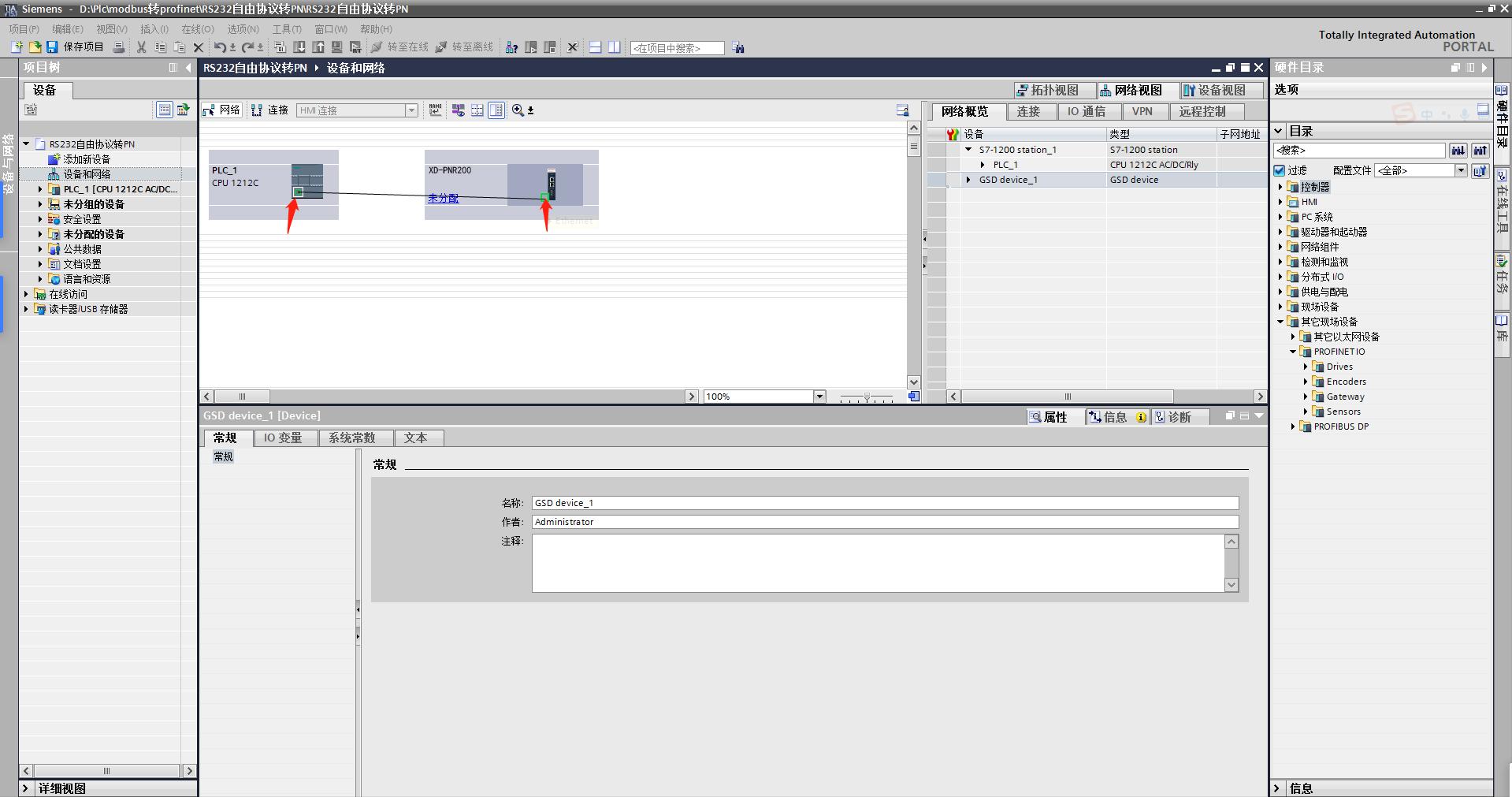This screenshot has height=797, width=1512.
Task: Switch to 设备视图 device view tab
Action: pos(1221,91)
